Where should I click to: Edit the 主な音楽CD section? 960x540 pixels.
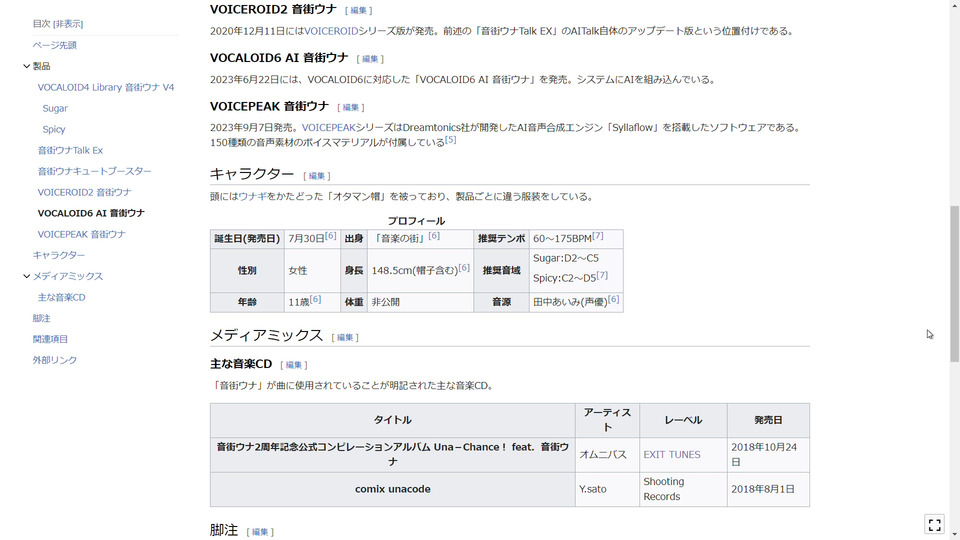point(293,365)
